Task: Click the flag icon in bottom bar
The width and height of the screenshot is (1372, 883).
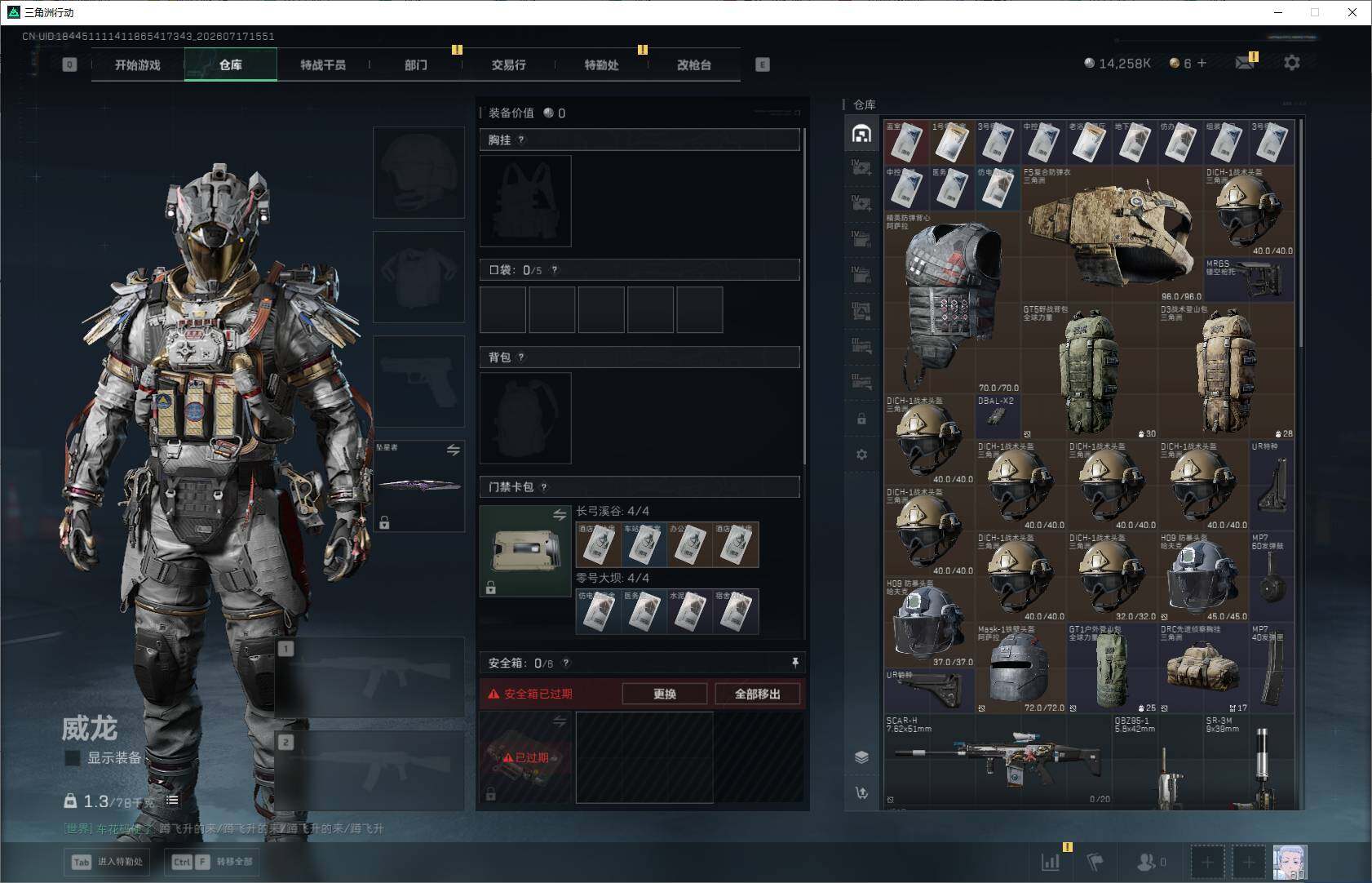Action: [x=1095, y=862]
